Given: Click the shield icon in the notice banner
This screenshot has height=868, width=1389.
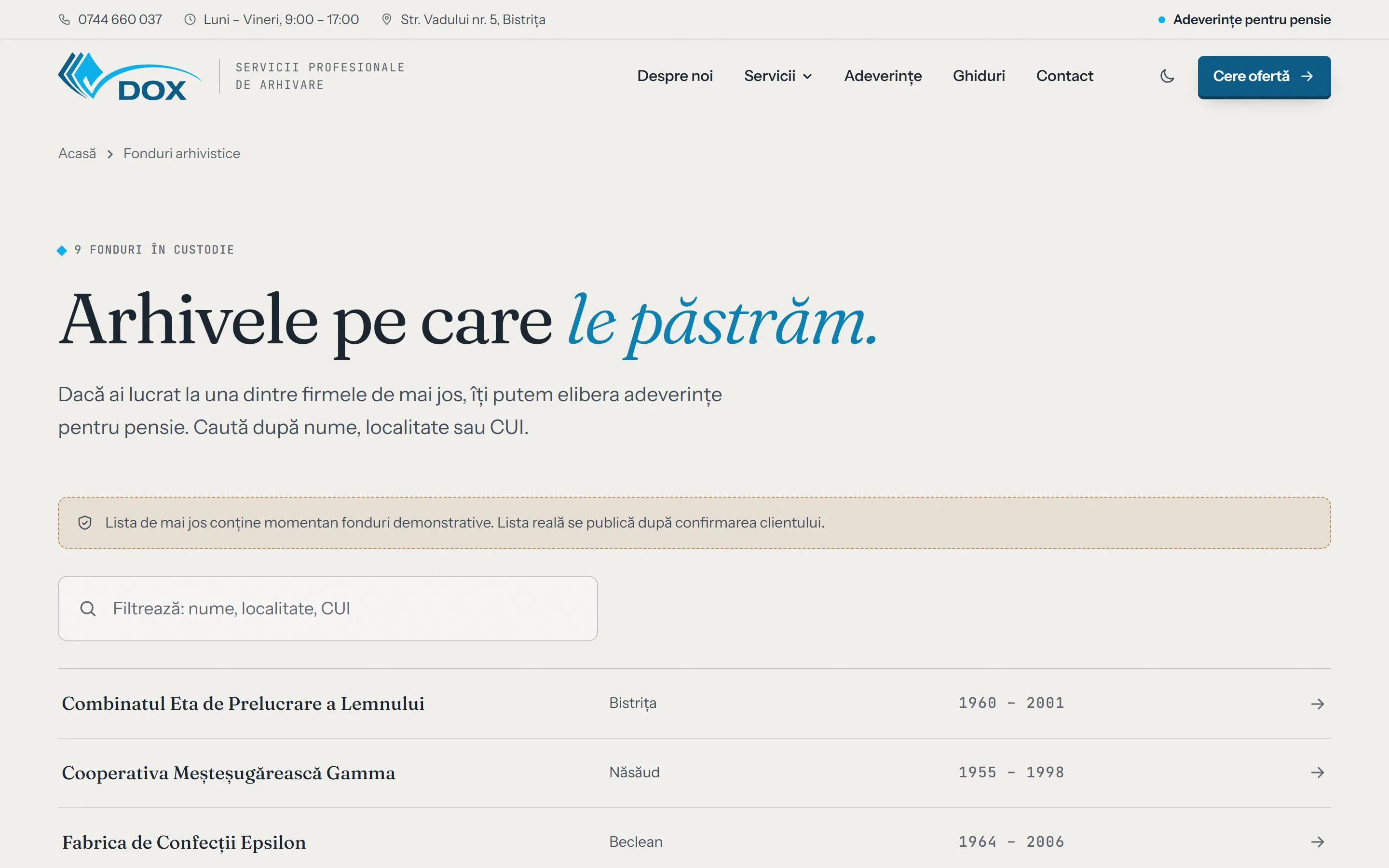Looking at the screenshot, I should [x=85, y=522].
